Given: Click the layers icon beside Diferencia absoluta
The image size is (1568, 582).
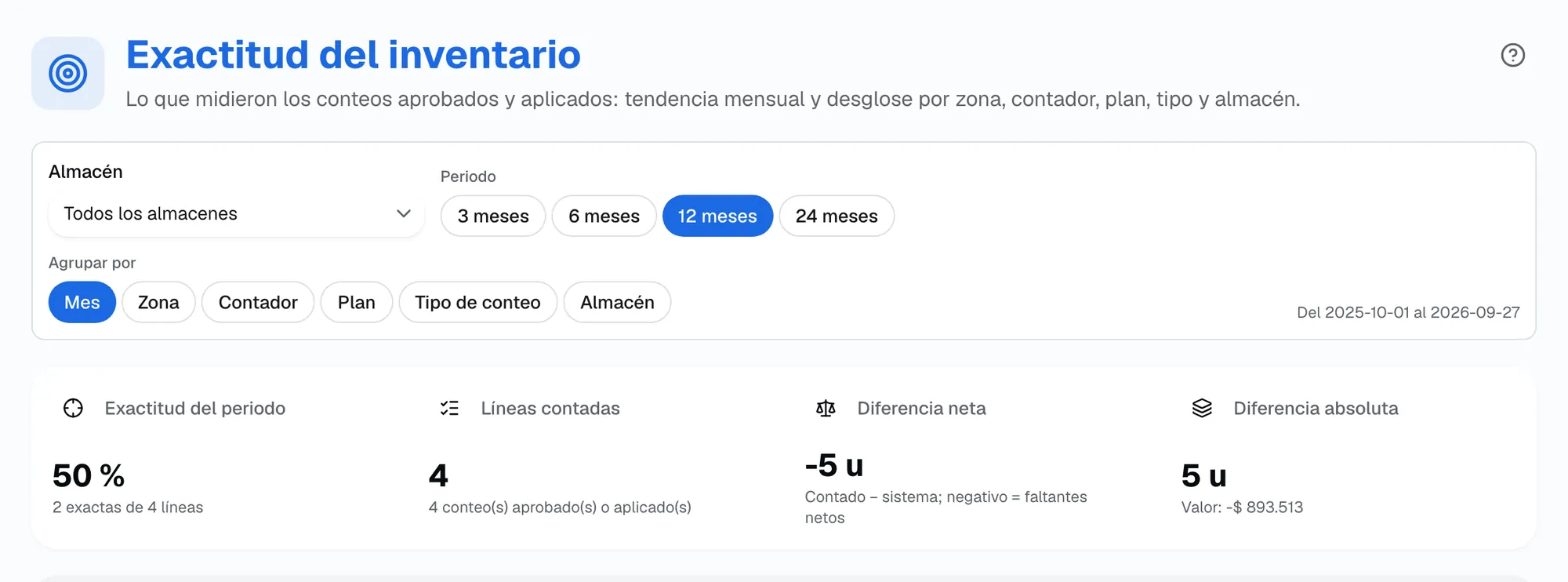Looking at the screenshot, I should click(1202, 408).
